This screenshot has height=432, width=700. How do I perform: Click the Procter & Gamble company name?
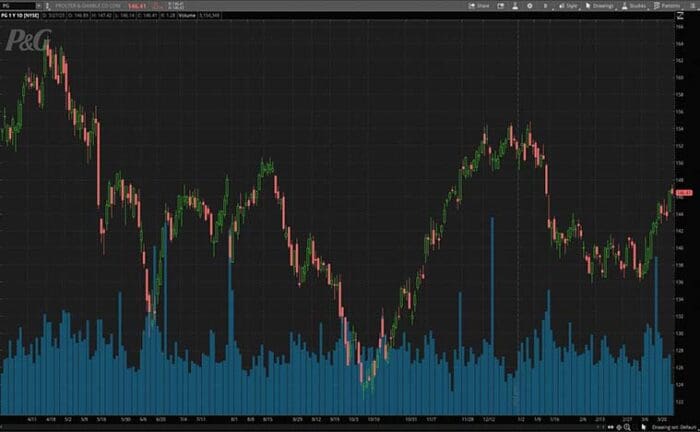coord(88,6)
